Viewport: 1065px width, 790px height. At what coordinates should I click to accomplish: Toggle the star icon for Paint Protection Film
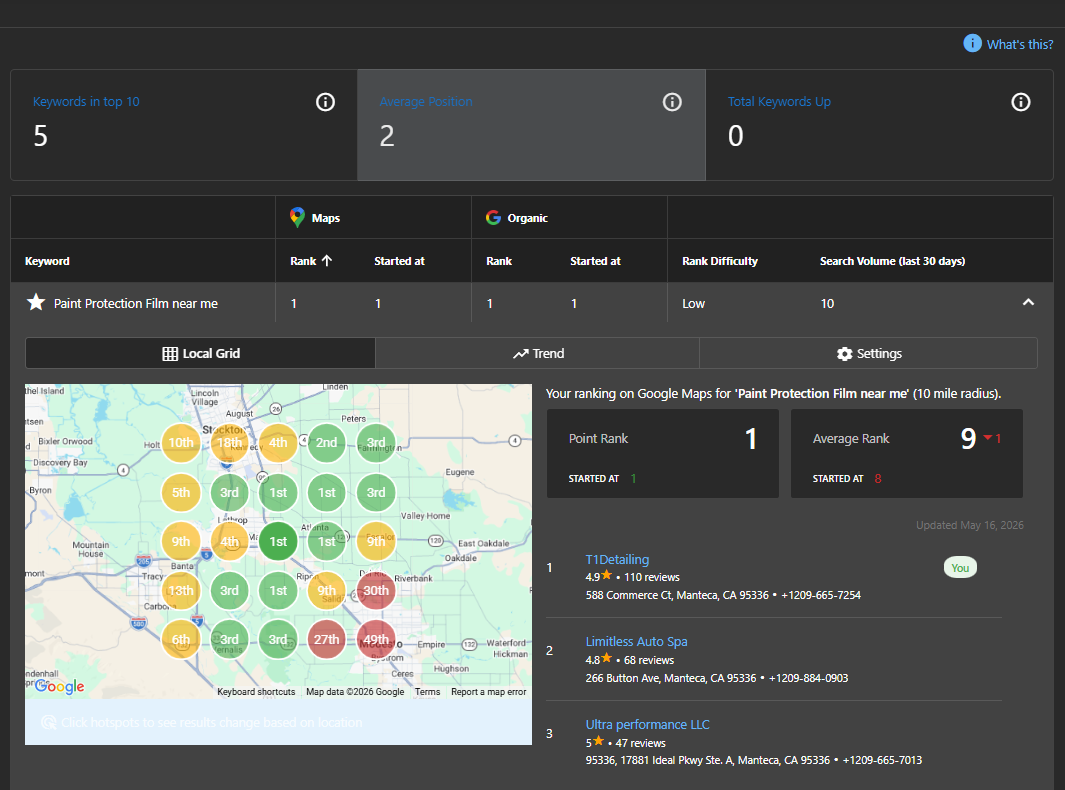tap(36, 302)
